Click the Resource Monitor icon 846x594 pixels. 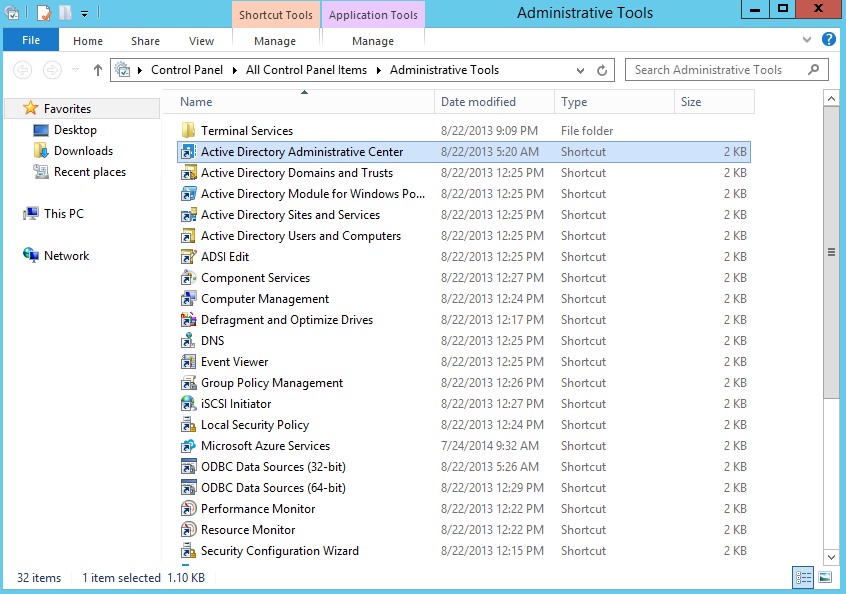(188, 530)
